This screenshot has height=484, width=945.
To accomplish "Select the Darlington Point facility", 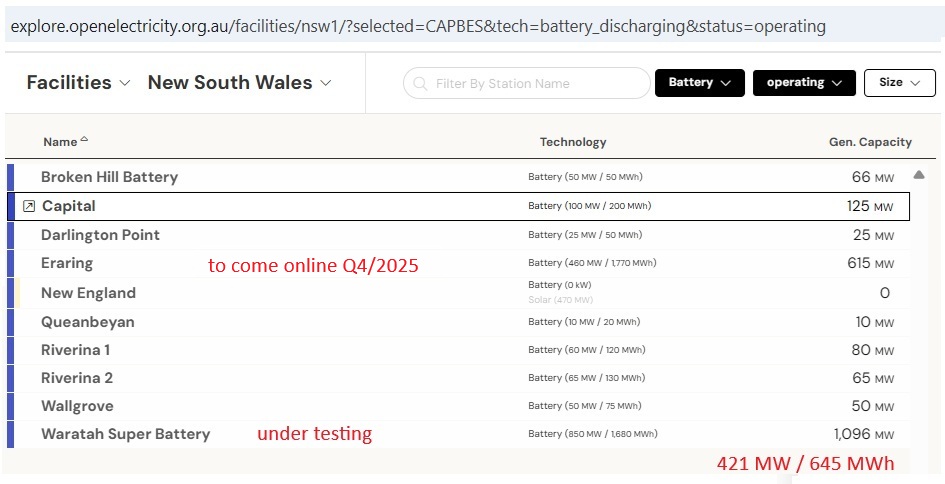I will (x=100, y=235).
